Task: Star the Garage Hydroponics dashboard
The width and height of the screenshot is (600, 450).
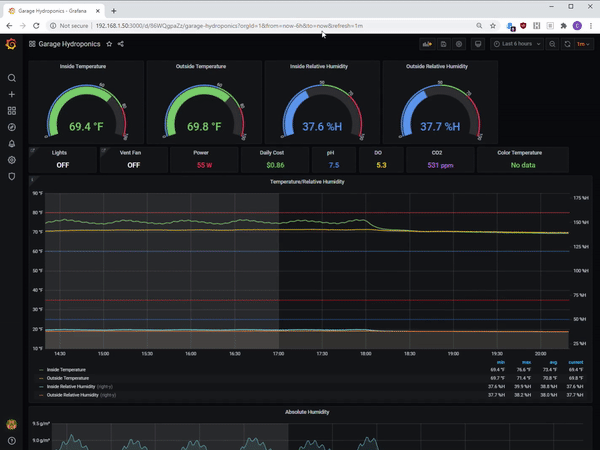Action: pyautogui.click(x=109, y=44)
